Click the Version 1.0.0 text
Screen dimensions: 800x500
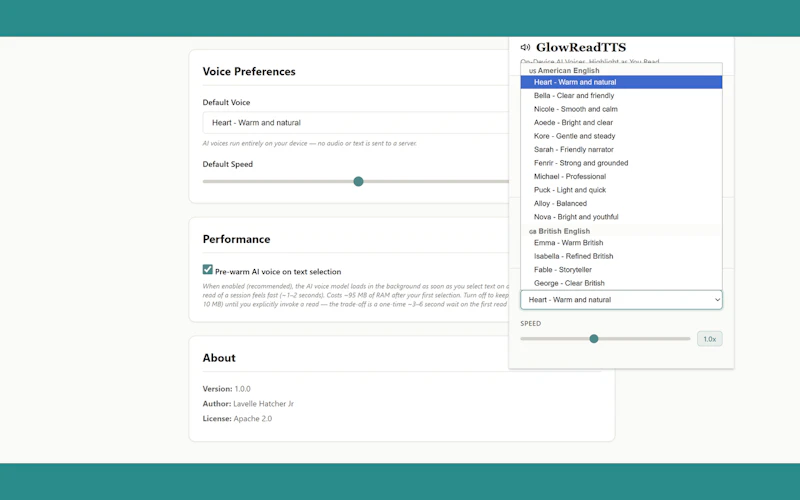[227, 389]
